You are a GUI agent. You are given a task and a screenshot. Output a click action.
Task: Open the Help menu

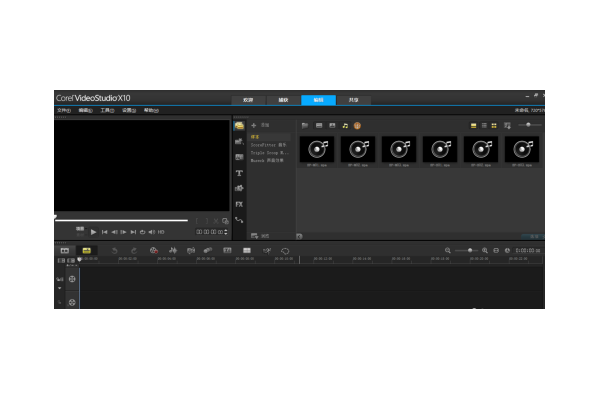point(151,110)
